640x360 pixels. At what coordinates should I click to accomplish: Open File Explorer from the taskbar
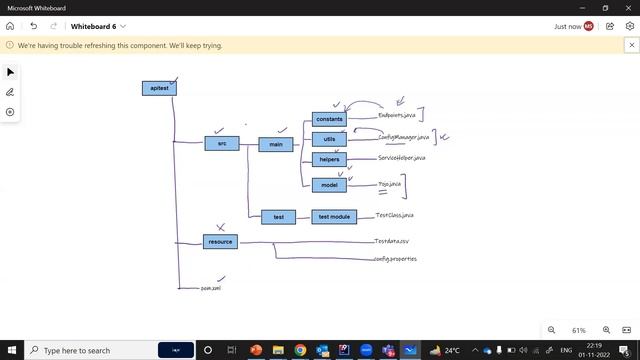pyautogui.click(x=278, y=350)
